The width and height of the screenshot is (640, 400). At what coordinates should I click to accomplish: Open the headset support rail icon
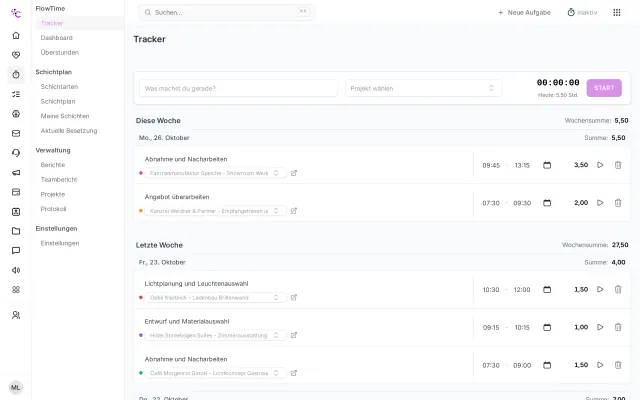click(x=16, y=153)
